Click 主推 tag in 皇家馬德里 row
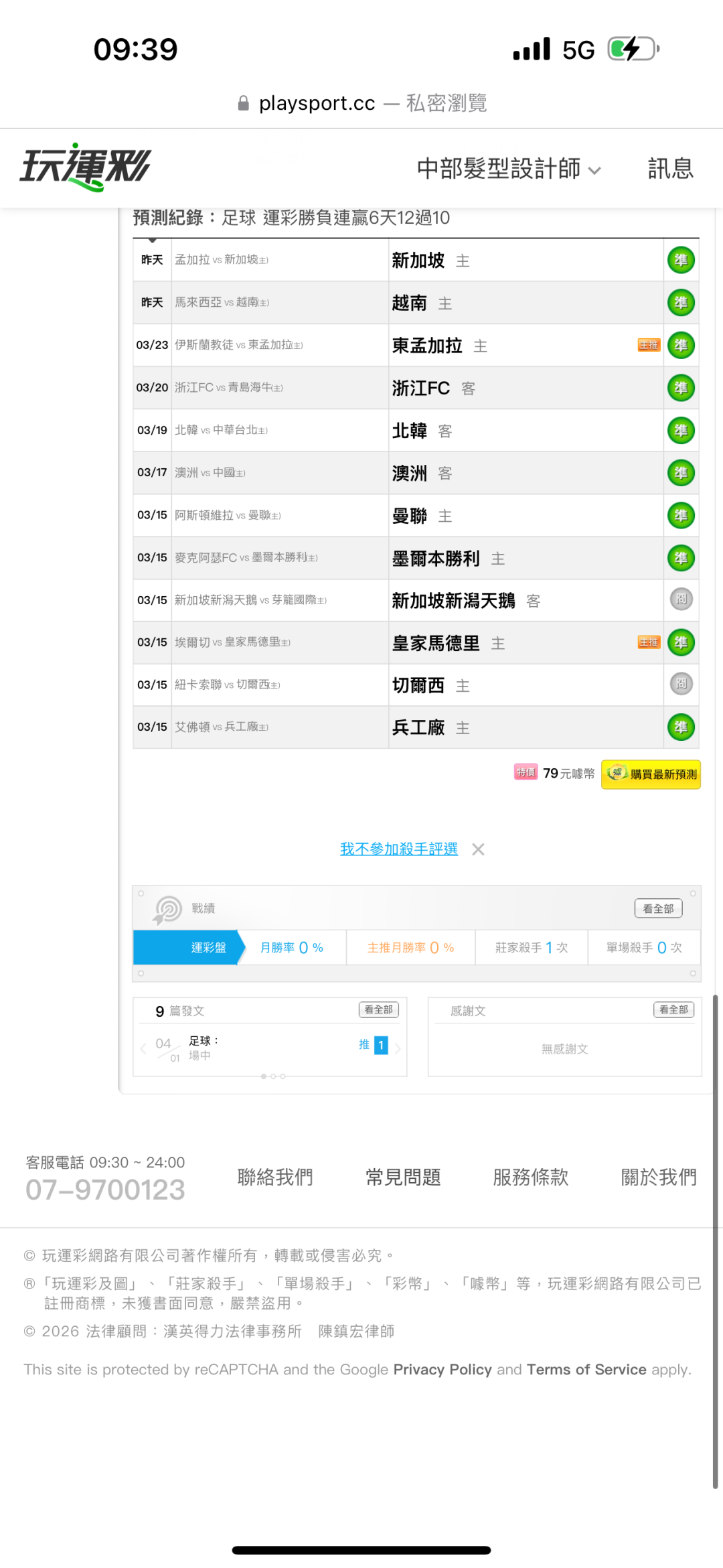Screen dimensions: 723x1568 coord(649,642)
